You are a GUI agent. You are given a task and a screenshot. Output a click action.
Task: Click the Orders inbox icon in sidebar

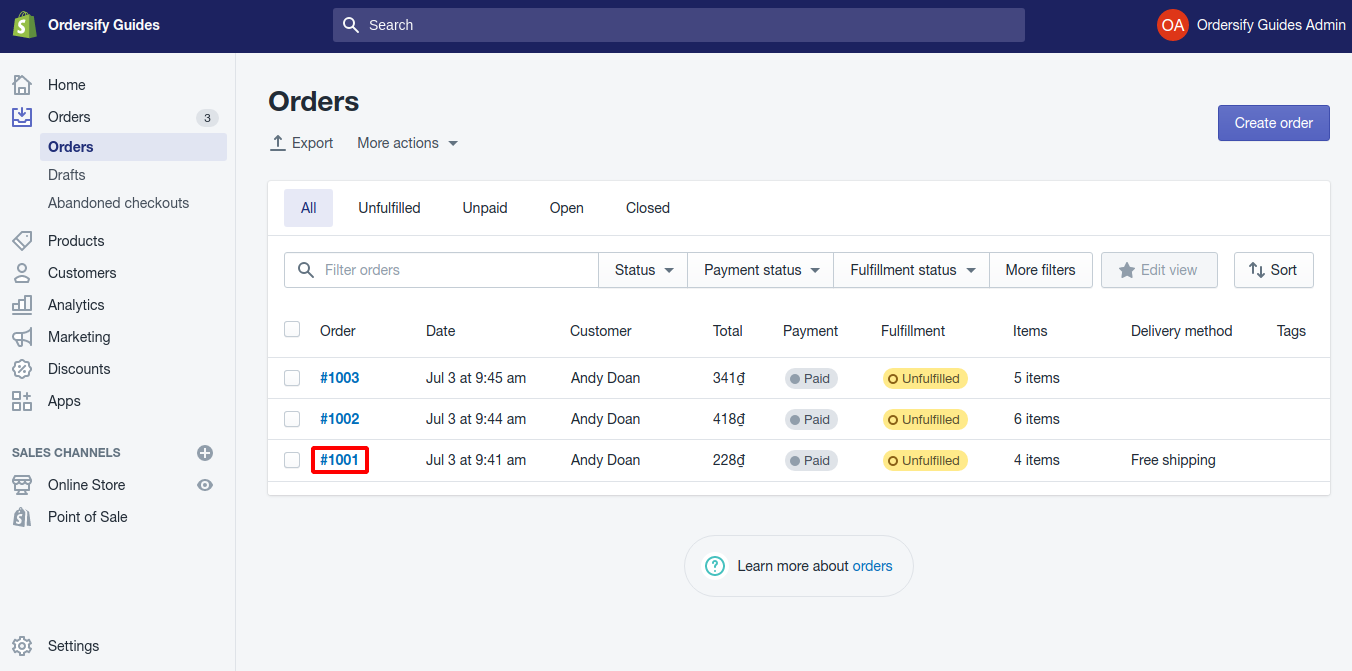(22, 117)
